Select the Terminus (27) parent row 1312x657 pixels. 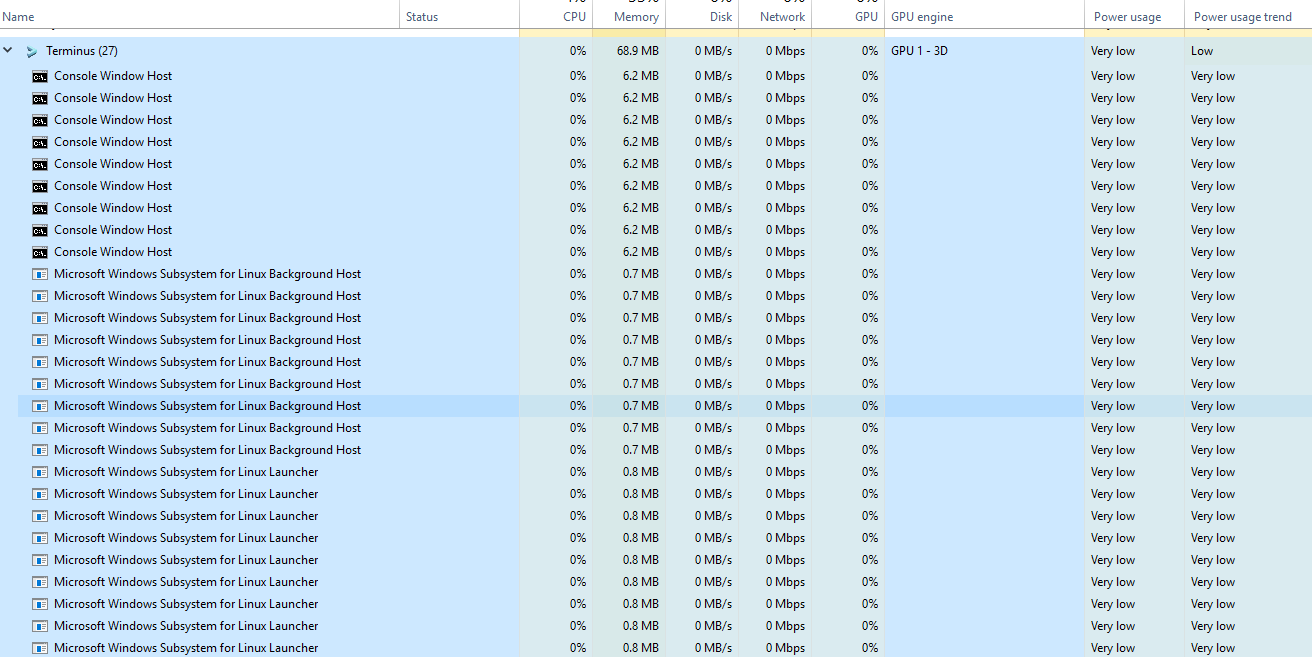click(200, 50)
